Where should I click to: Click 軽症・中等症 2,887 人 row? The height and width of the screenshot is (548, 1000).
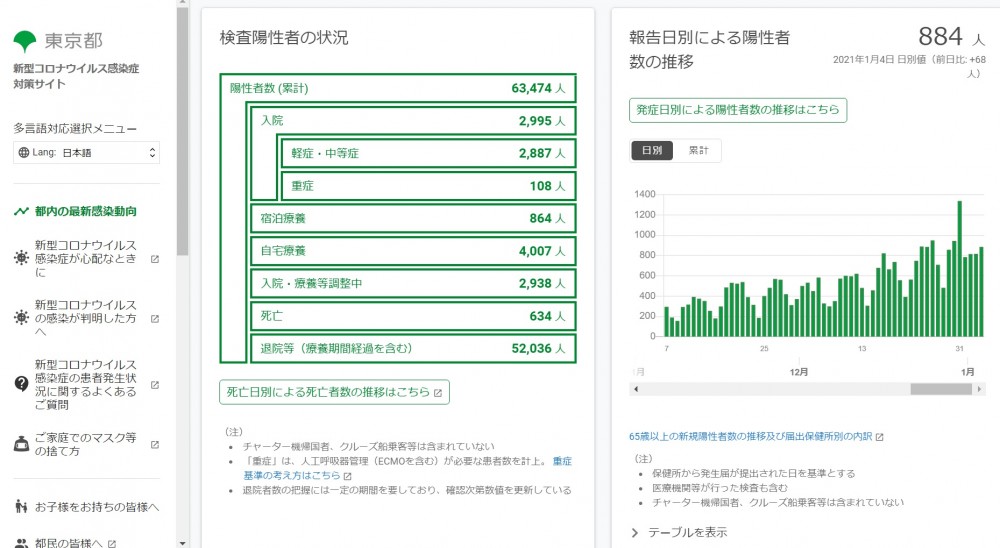(429, 153)
